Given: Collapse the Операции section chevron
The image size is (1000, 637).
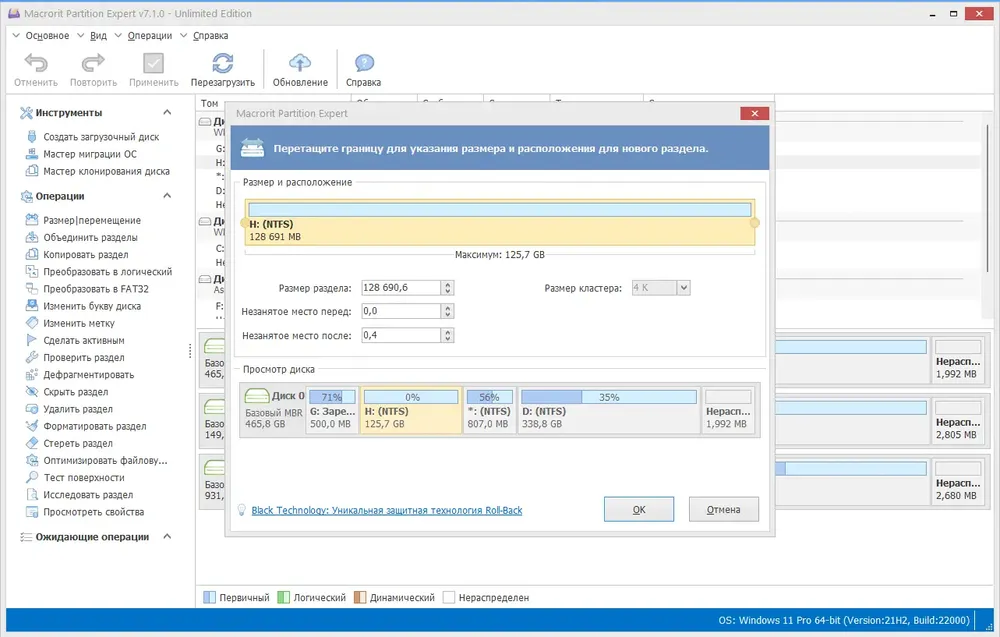Looking at the screenshot, I should click(167, 196).
